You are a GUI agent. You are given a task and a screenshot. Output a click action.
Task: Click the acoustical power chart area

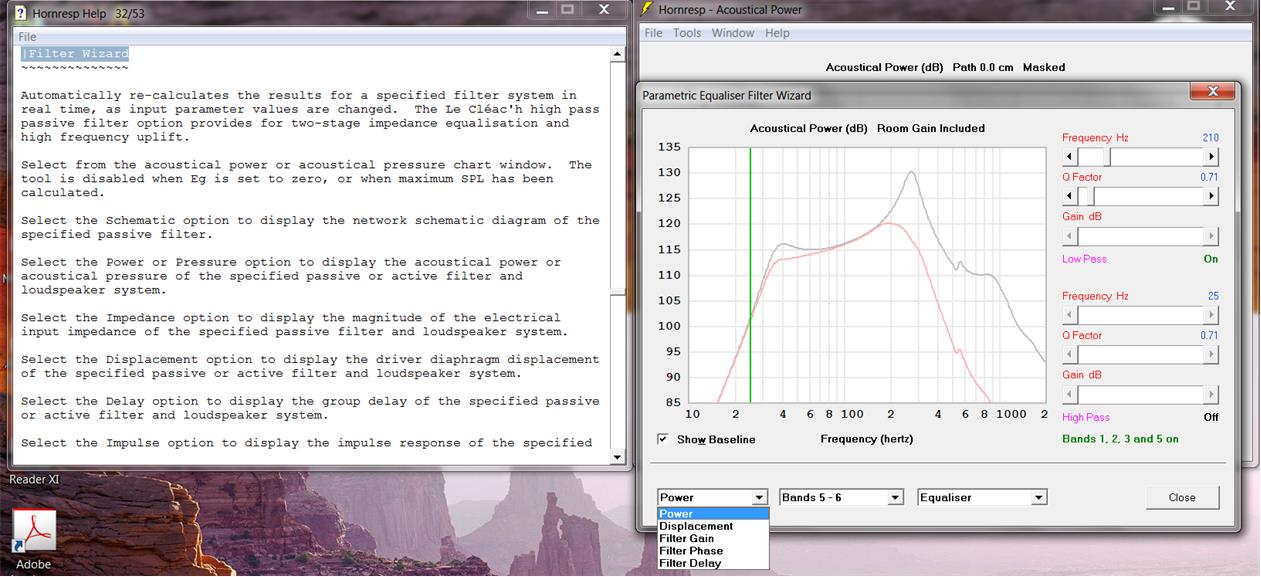click(x=868, y=275)
